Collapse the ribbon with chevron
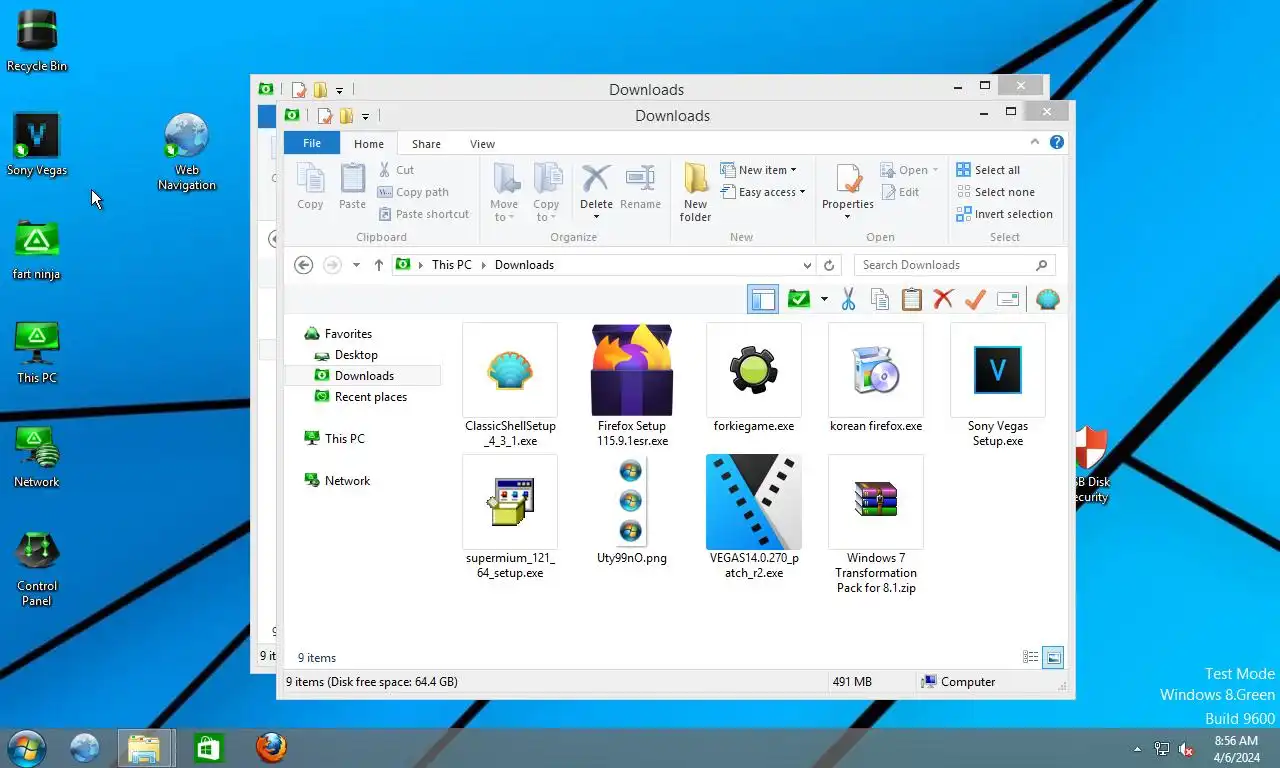1280x768 pixels. (x=1035, y=143)
